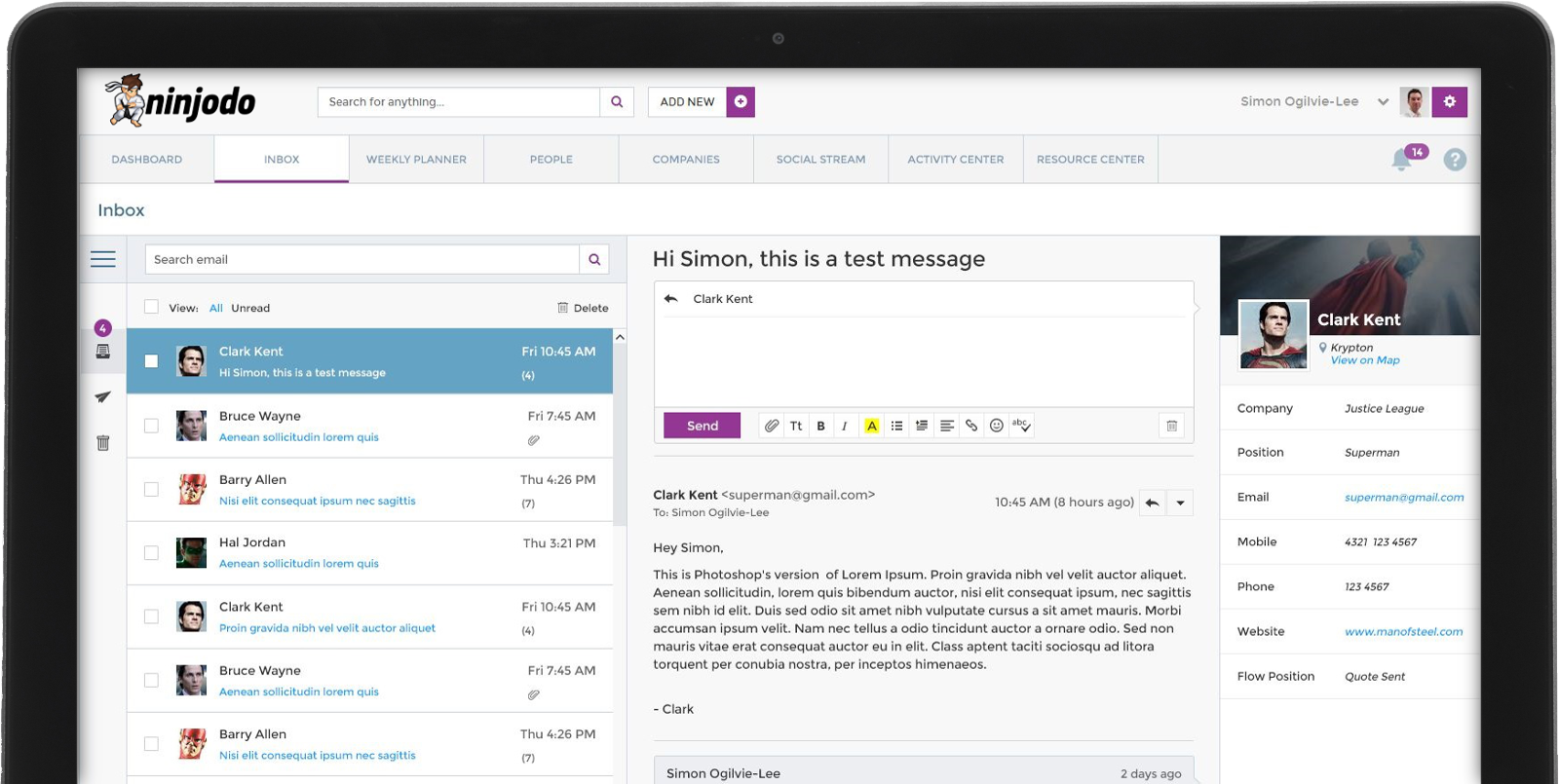Expand the Simon Ogilvie-Lee account dropdown
Screen dimensions: 1559x784
click(x=1383, y=102)
